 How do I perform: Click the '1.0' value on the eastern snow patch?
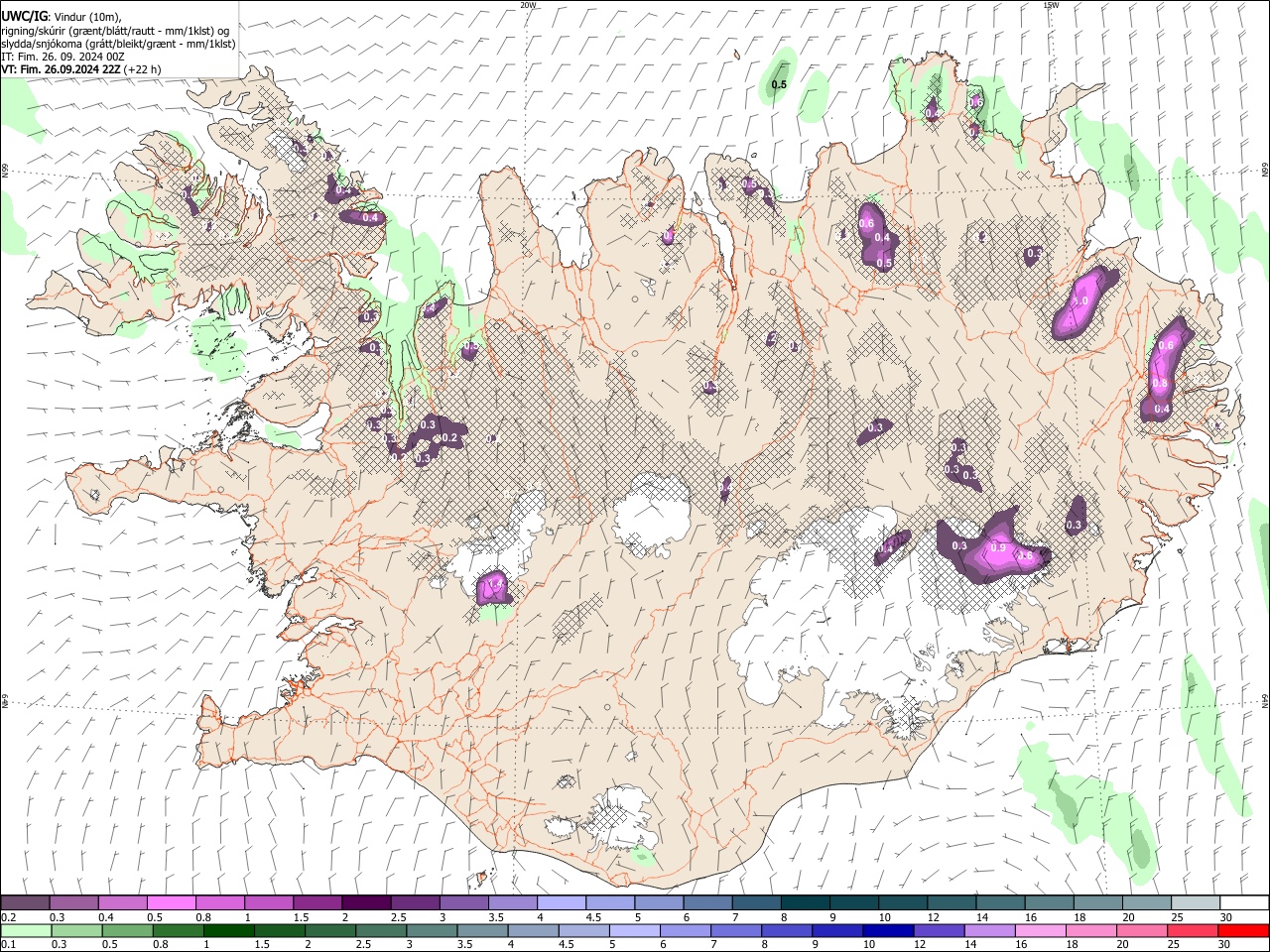pyautogui.click(x=1080, y=301)
